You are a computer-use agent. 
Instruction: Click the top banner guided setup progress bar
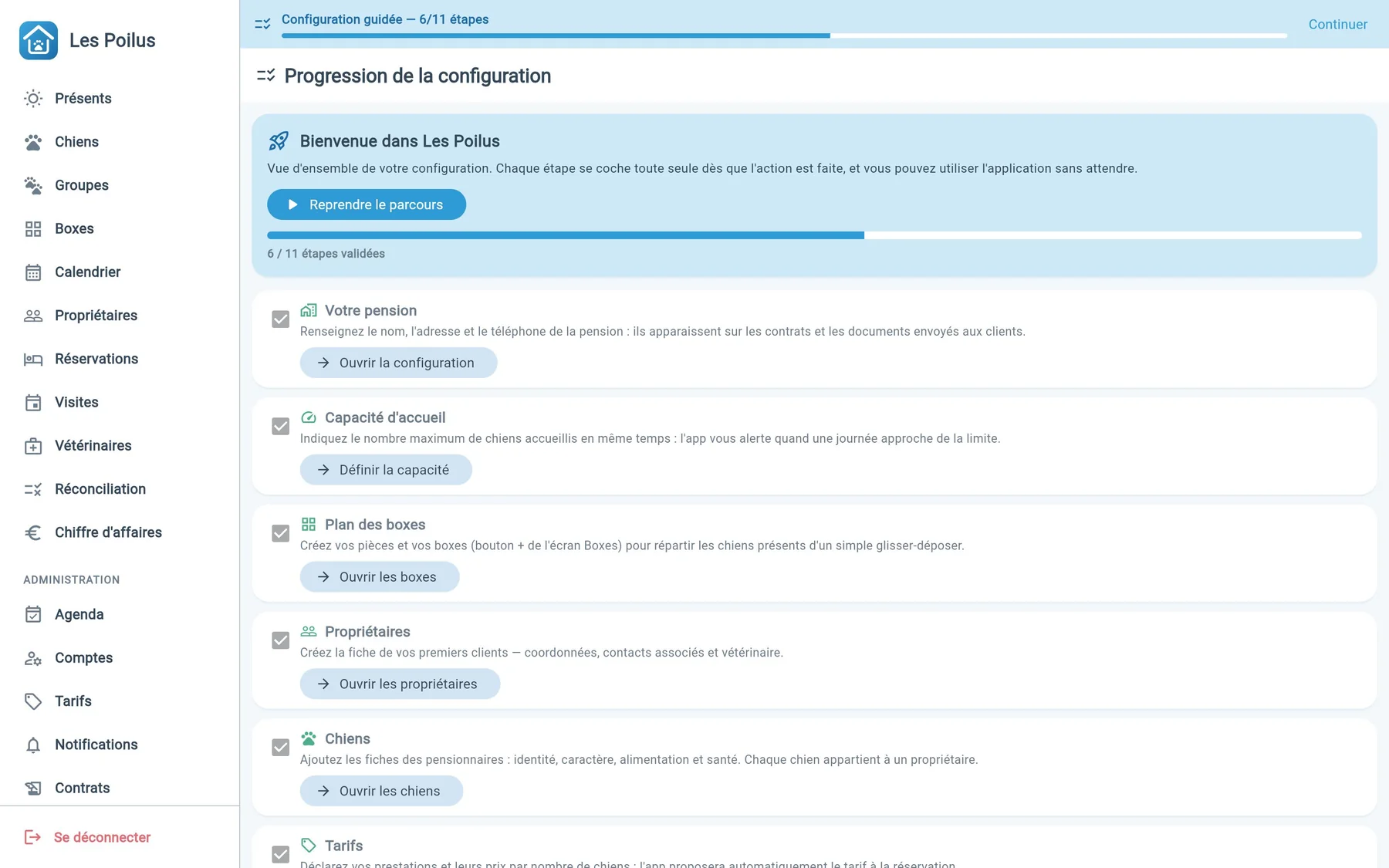tap(784, 35)
